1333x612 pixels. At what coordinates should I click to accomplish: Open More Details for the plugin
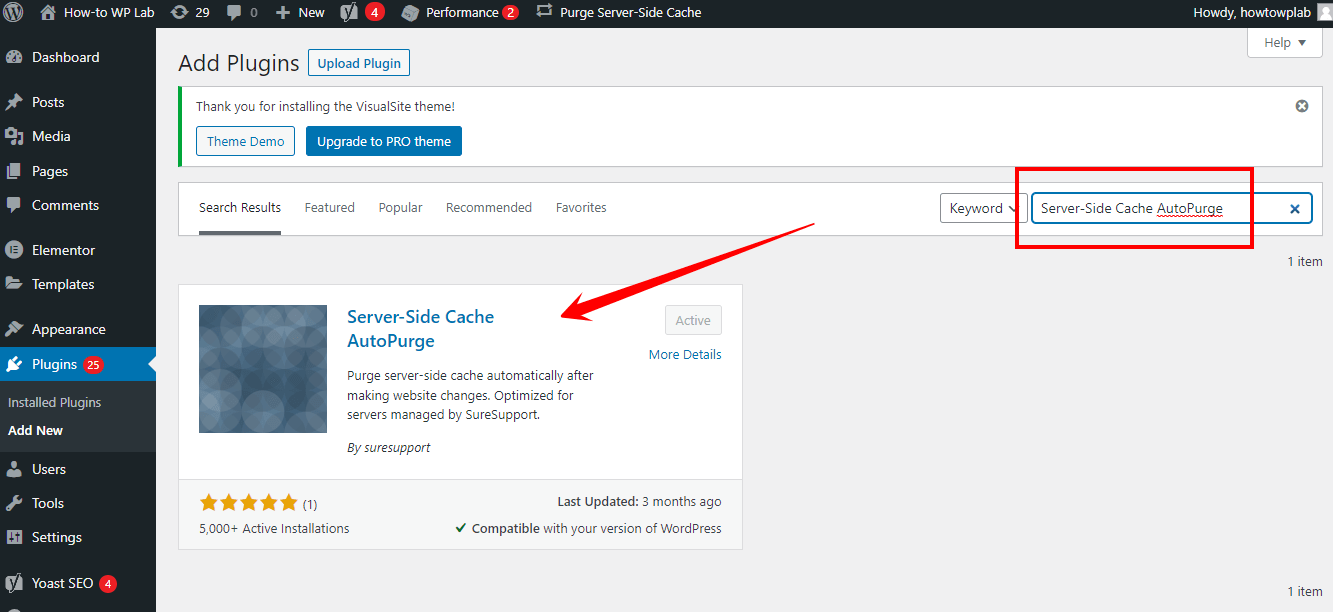[685, 355]
